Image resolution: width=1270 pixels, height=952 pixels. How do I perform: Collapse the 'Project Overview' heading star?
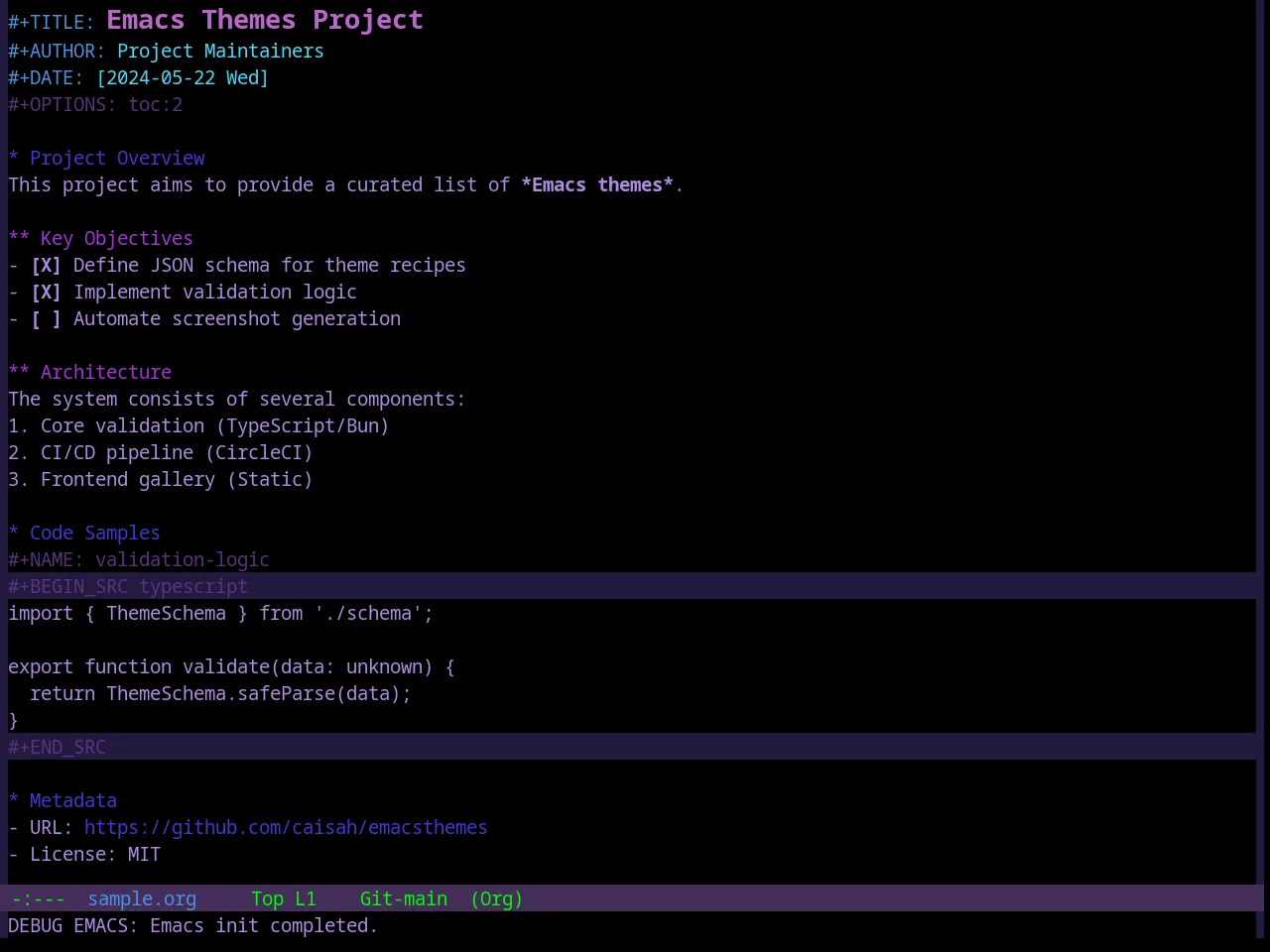(x=14, y=159)
